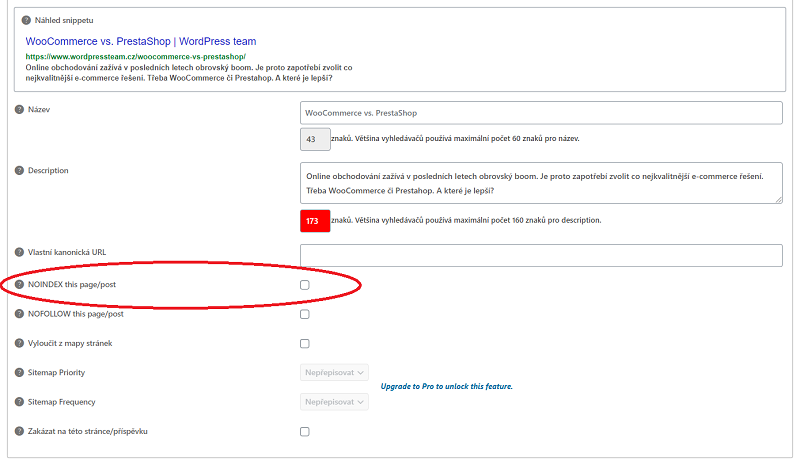Click help icon for NOFOLLOW this page/post
Screen dimensions: 800x461
pos(19,314)
